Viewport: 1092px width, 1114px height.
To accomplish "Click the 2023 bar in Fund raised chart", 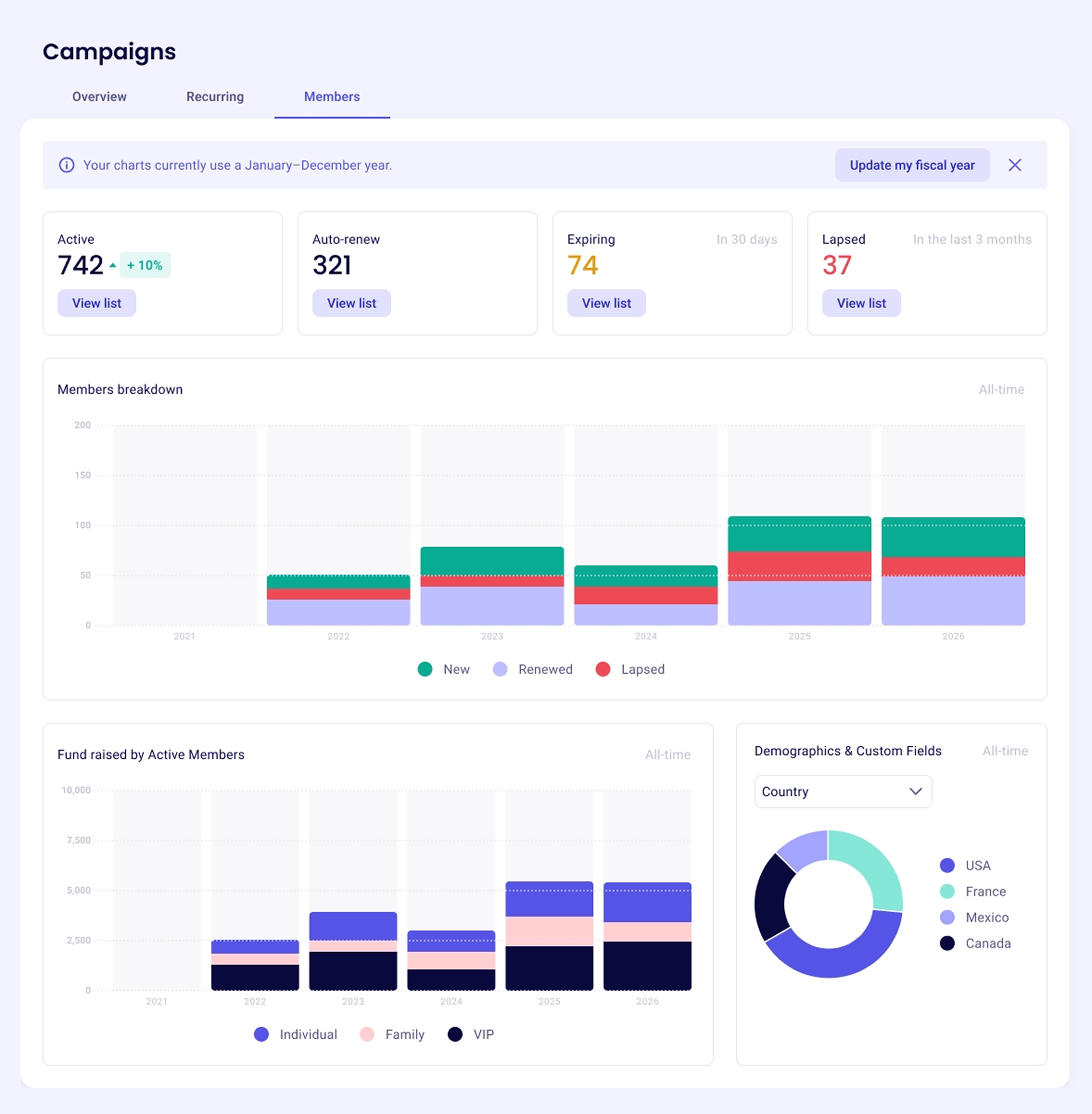I will [353, 951].
